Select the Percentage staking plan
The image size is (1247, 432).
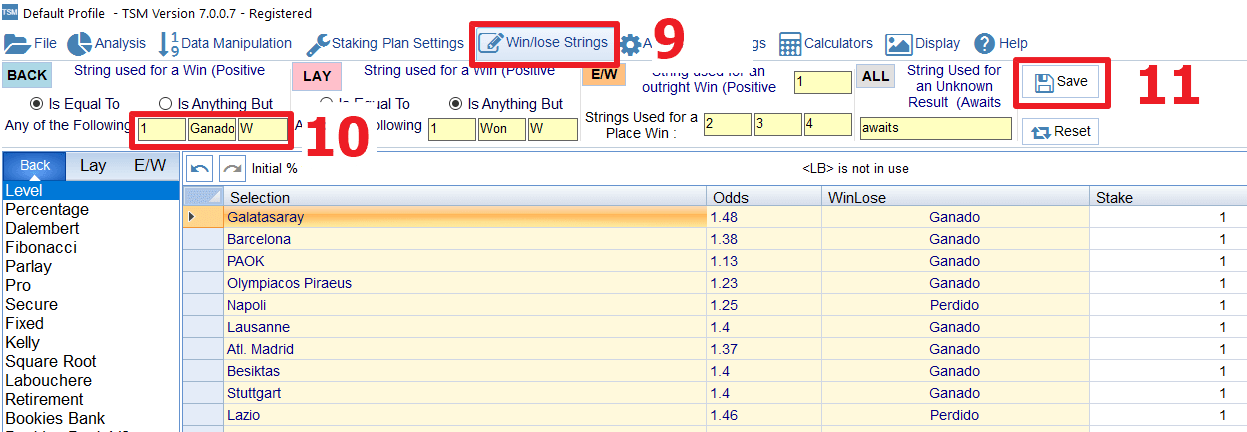click(90, 209)
